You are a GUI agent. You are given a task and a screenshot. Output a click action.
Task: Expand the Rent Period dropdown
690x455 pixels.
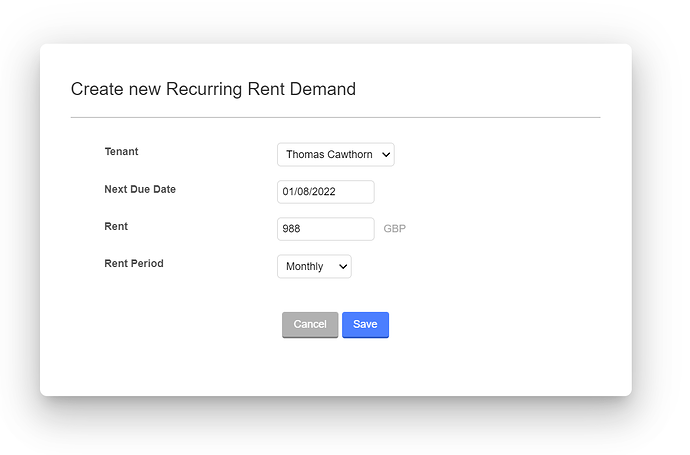(x=314, y=267)
